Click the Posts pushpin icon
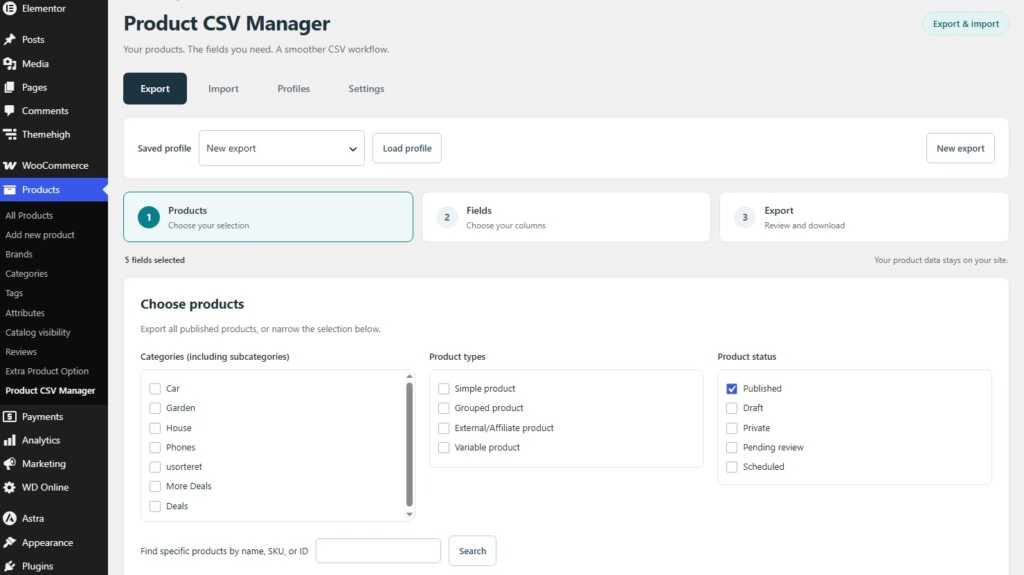Viewport: 1024px width, 575px height. tap(9, 40)
